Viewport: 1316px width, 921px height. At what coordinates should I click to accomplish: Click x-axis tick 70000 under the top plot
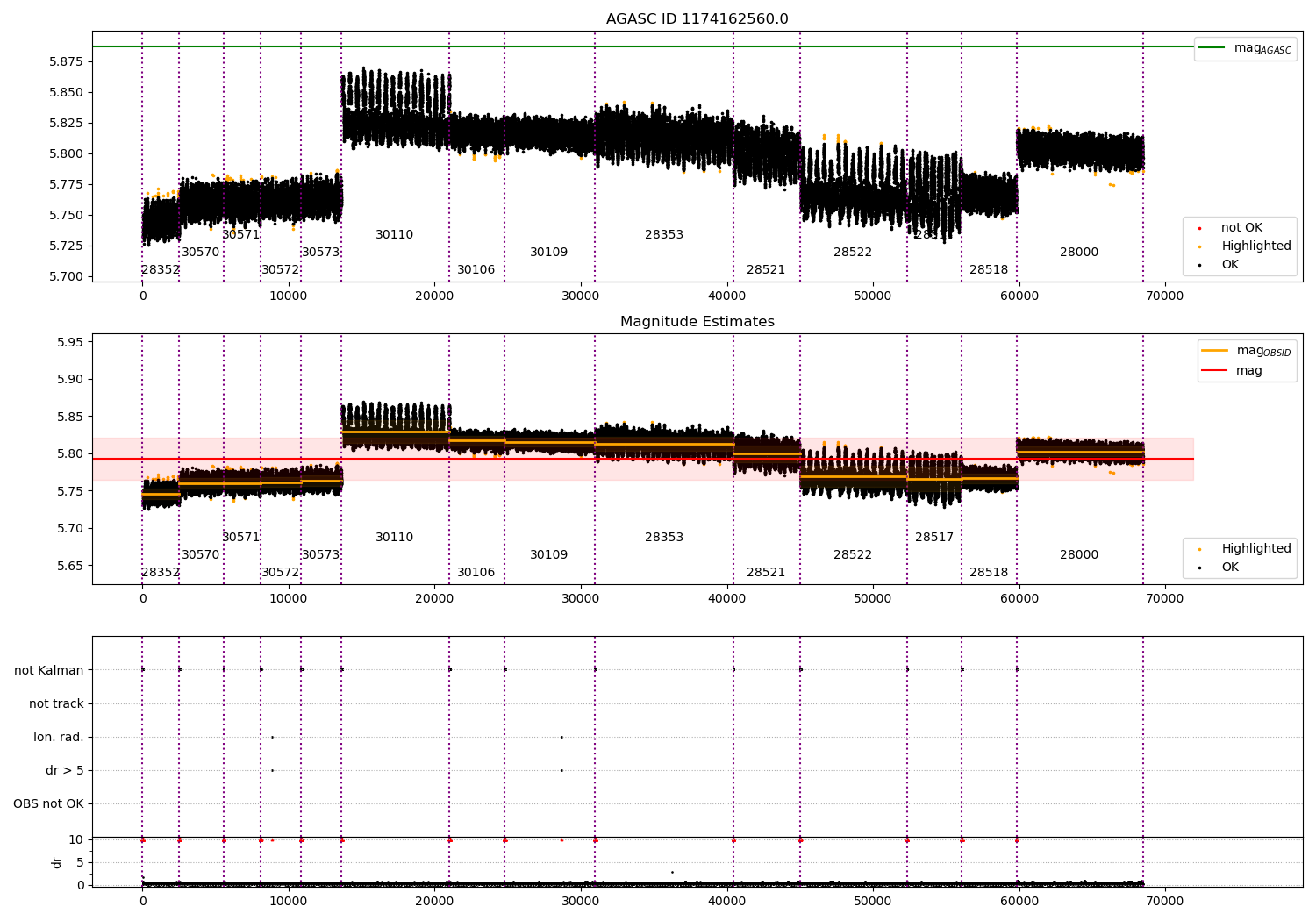pyautogui.click(x=1165, y=296)
